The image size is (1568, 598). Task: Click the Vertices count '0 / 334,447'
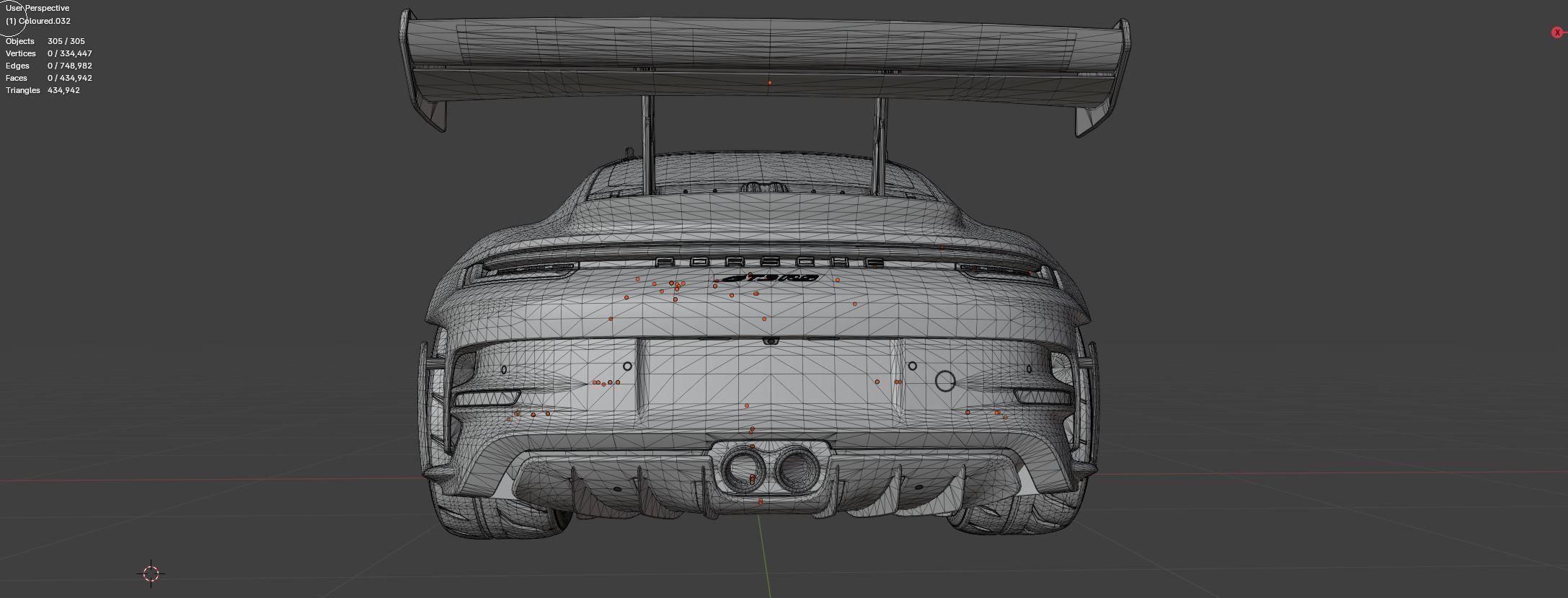[x=70, y=53]
